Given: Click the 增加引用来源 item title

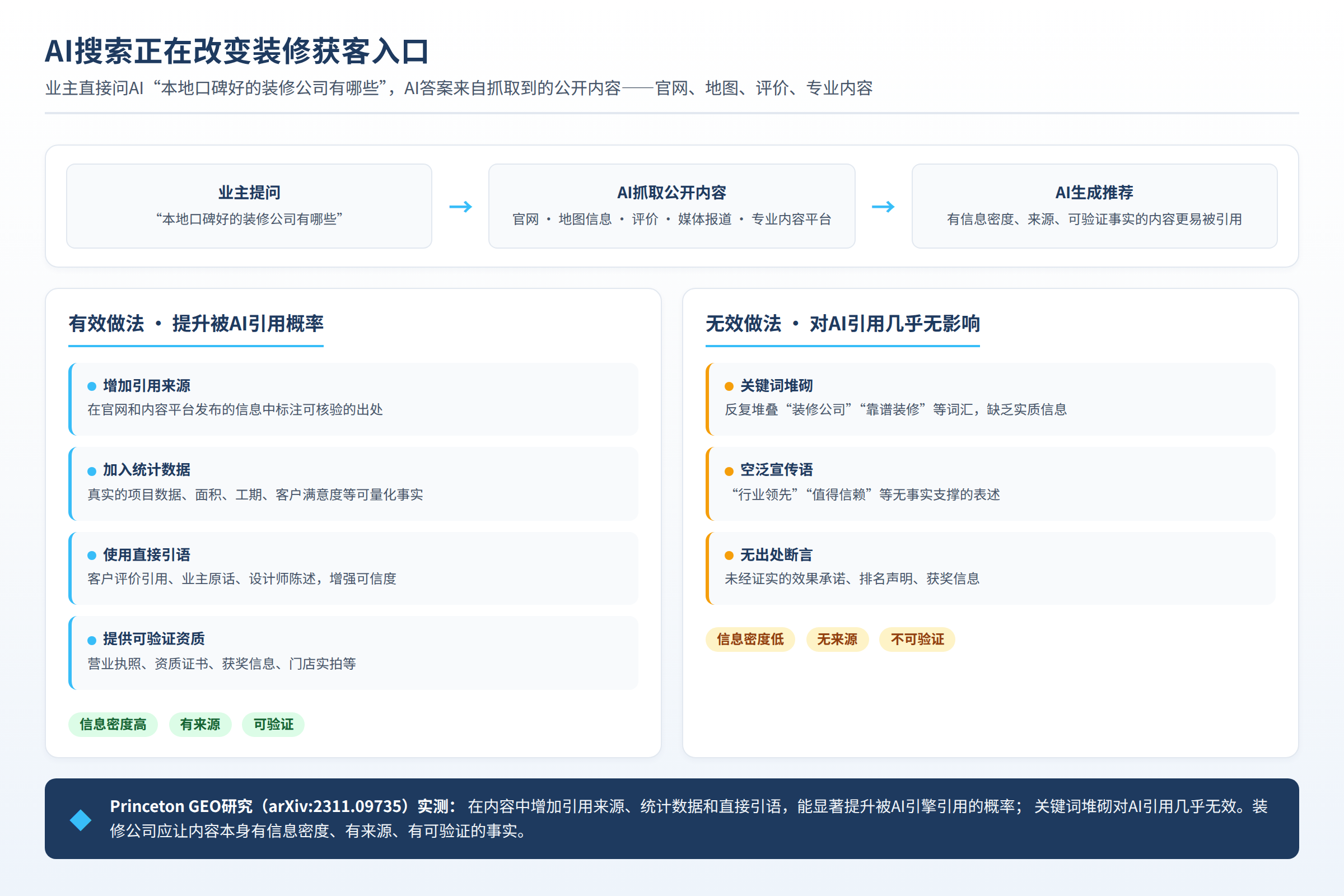Looking at the screenshot, I should pyautogui.click(x=147, y=386).
